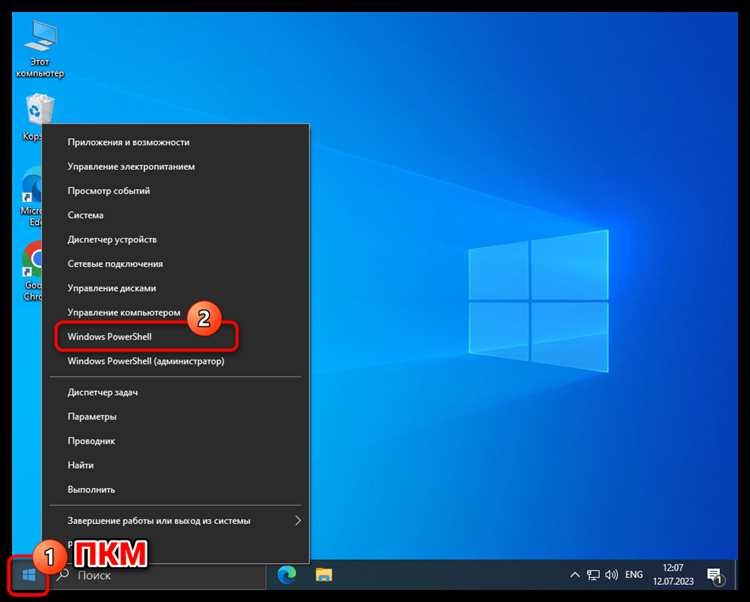Open Система menu entry
This screenshot has height=602, width=750.
176,215
